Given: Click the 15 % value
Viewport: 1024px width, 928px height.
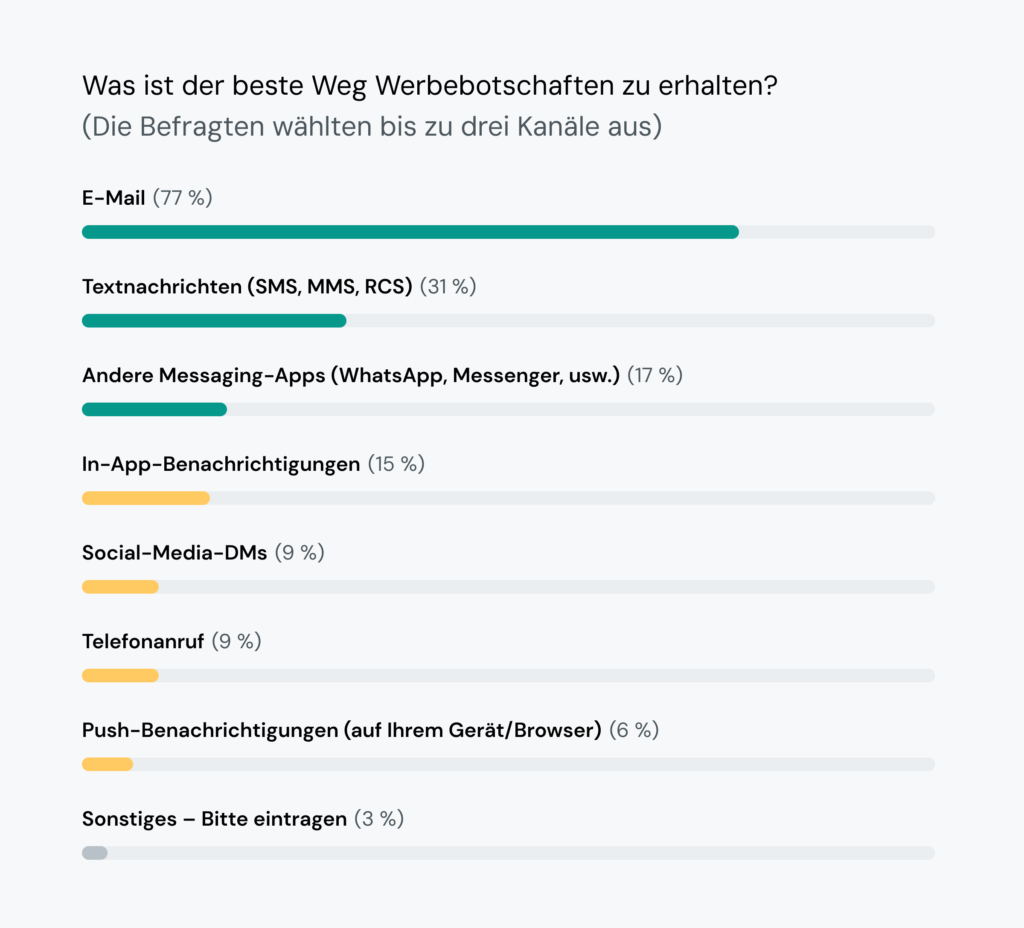Looking at the screenshot, I should [396, 464].
